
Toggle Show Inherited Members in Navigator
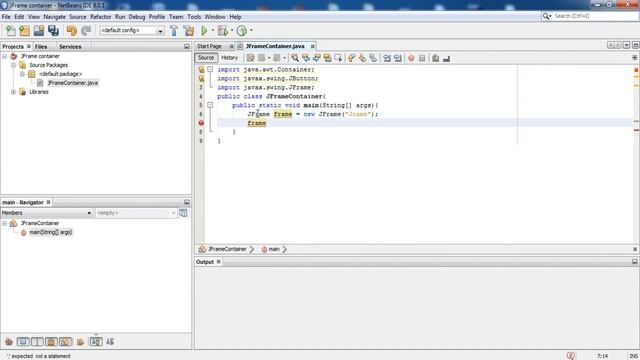[x=9, y=342]
